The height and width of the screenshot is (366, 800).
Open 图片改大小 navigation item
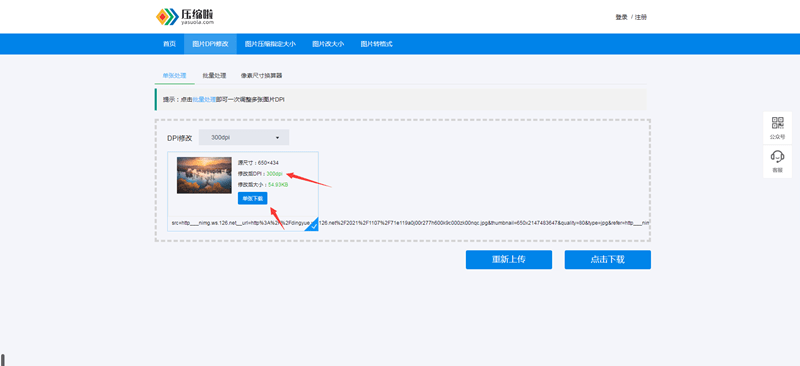pyautogui.click(x=328, y=44)
